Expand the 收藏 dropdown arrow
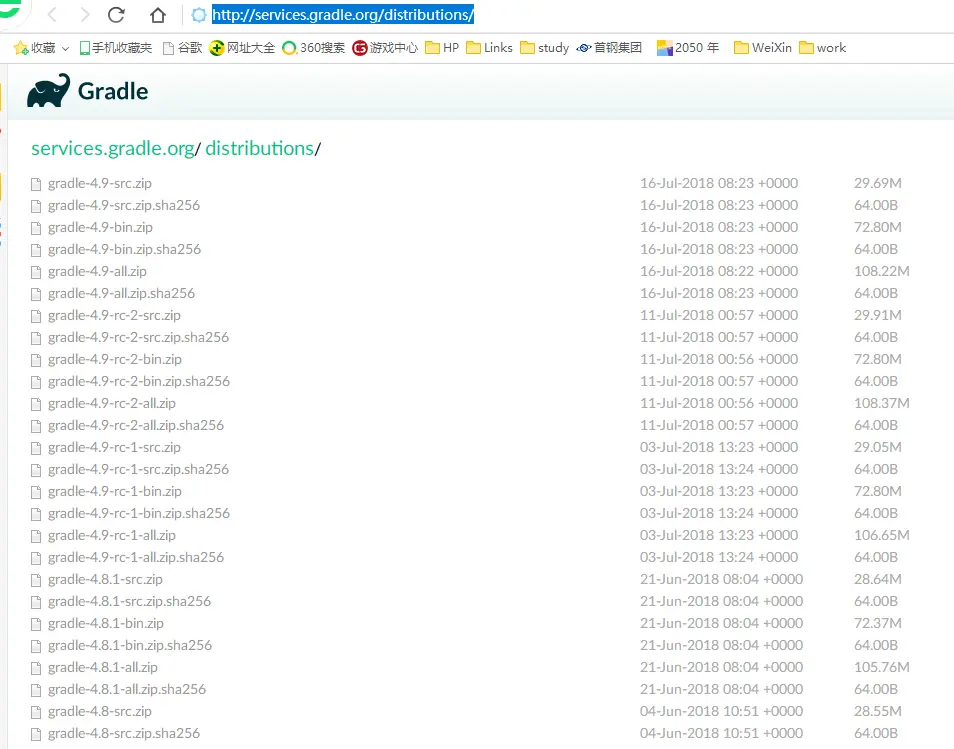 click(x=65, y=48)
